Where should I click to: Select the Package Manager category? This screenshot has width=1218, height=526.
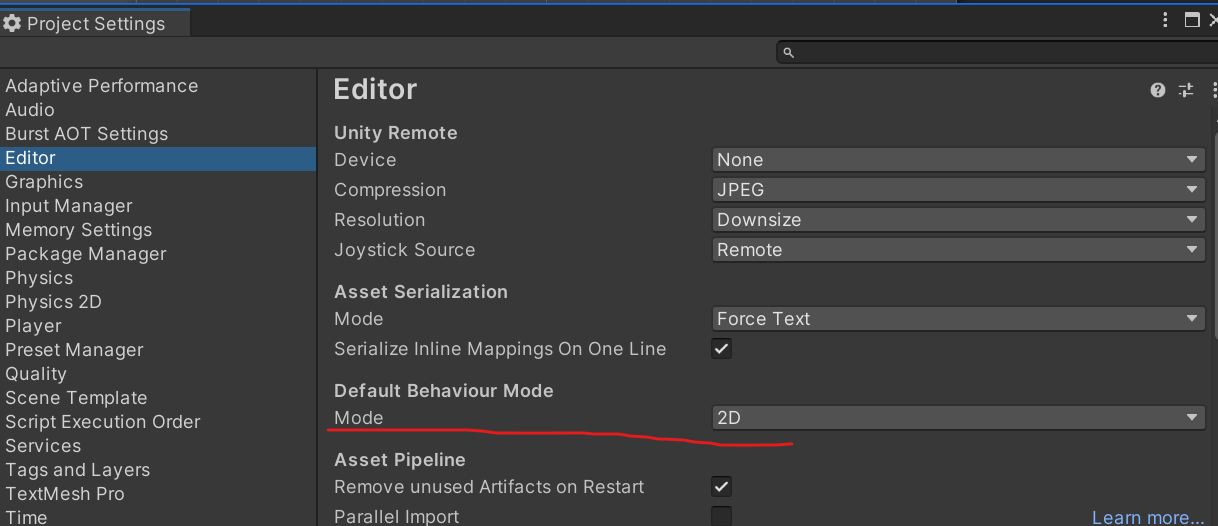coord(158,254)
